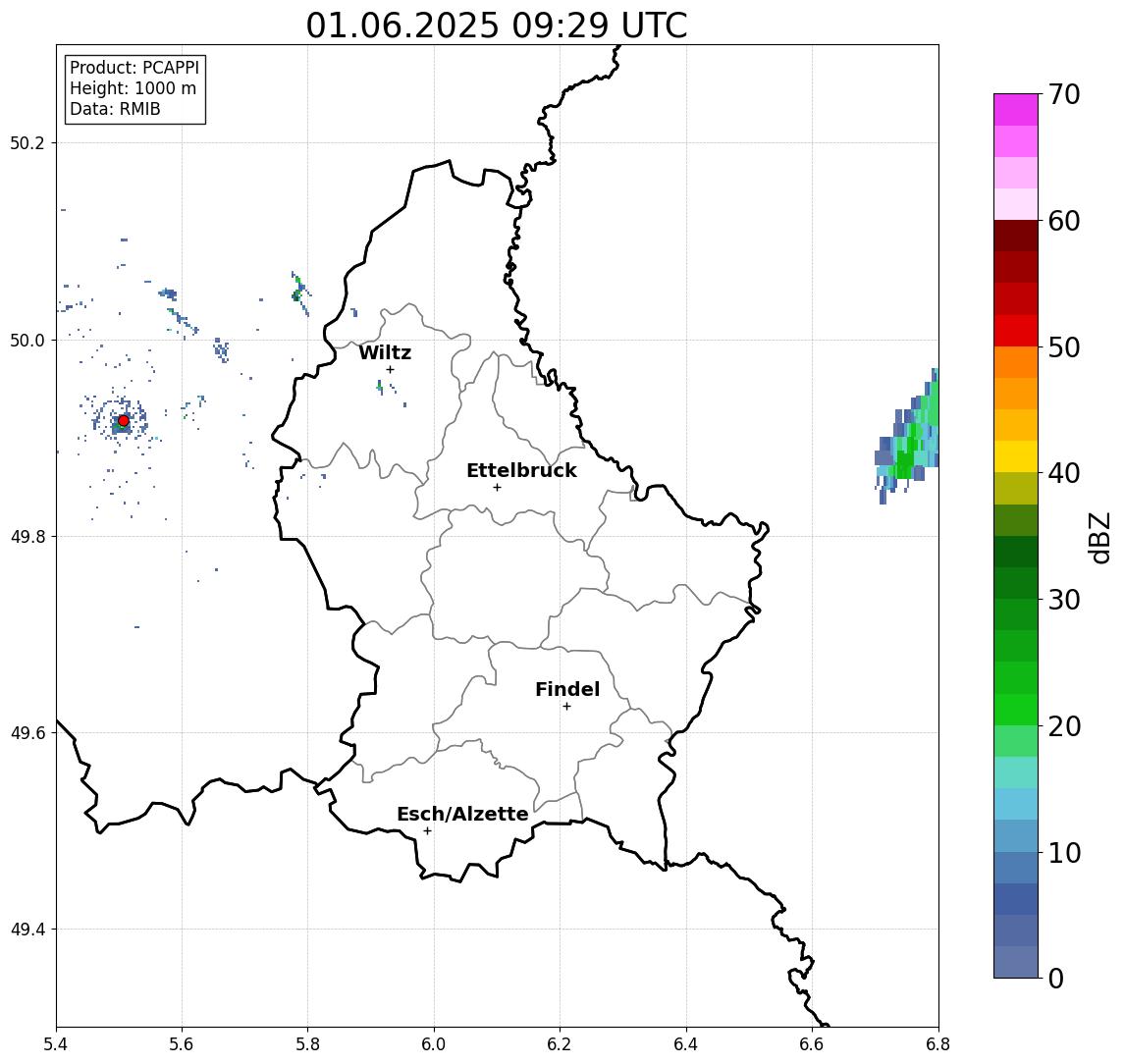Image resolution: width=1124 pixels, height=1064 pixels.
Task: Click the Esch/Alzette city label
Action: [462, 814]
